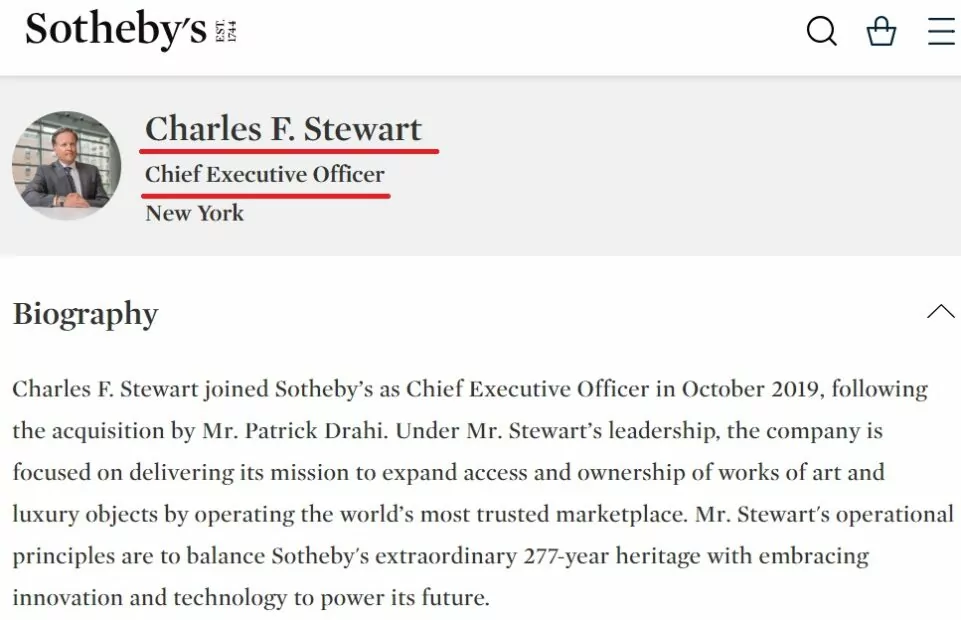Click the Biography section heading
The height and width of the screenshot is (620, 961).
point(85,314)
